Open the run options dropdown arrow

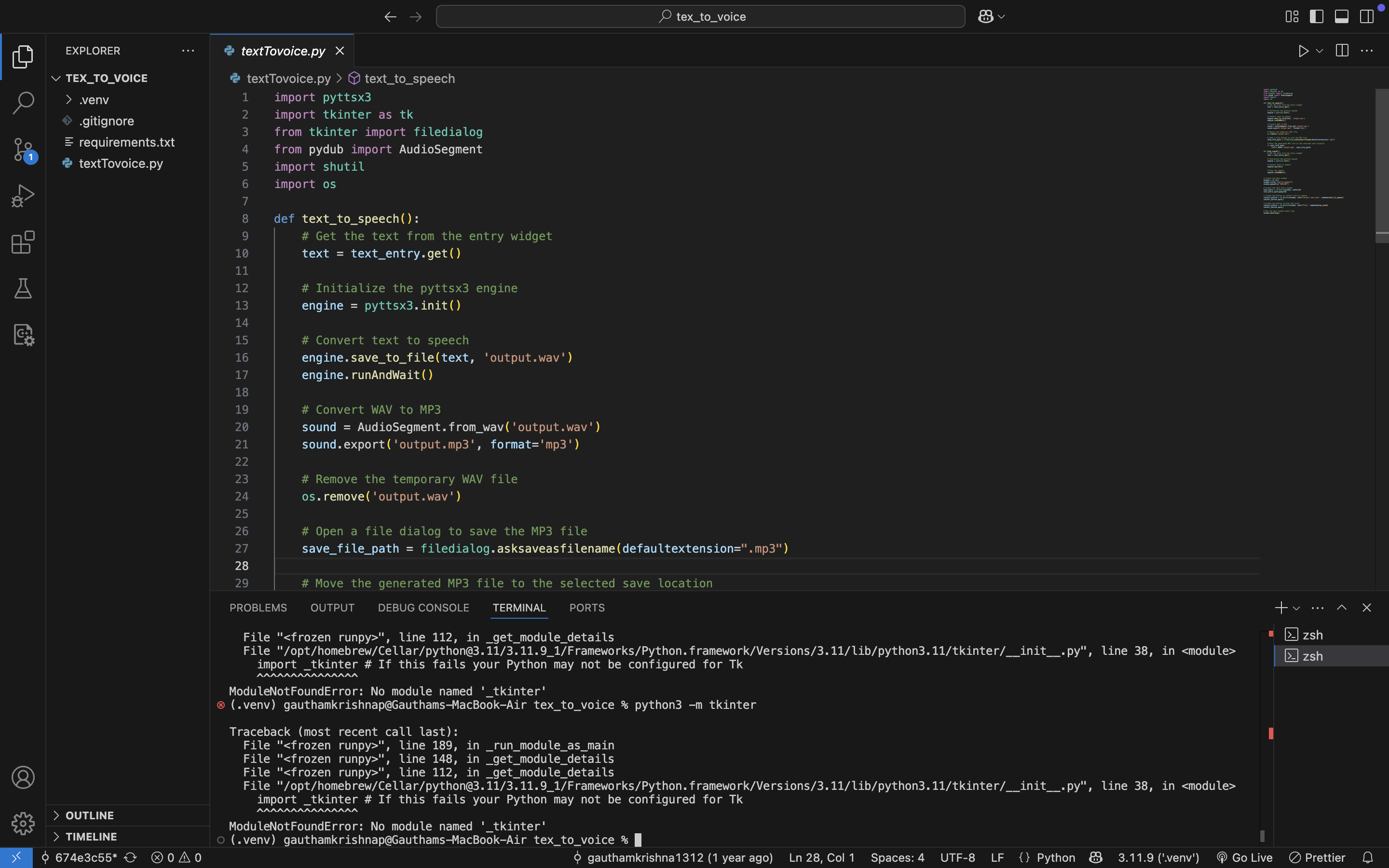[1320, 51]
